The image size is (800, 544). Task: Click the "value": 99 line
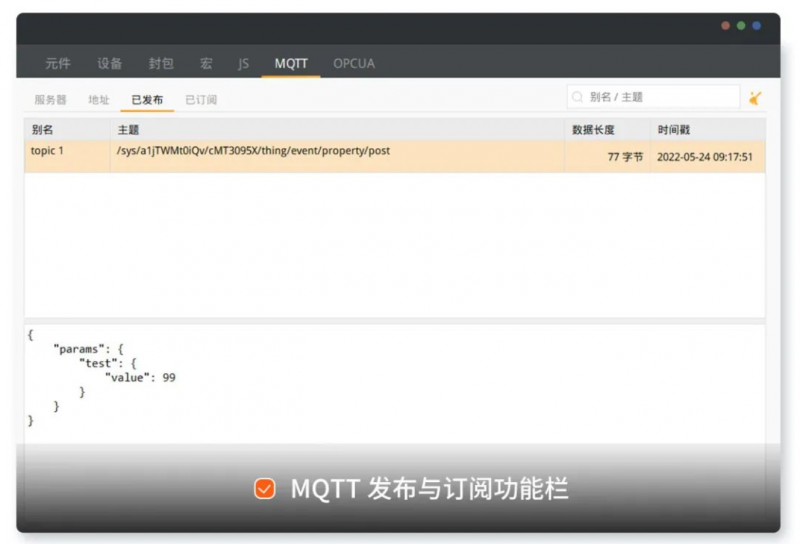[x=140, y=378]
